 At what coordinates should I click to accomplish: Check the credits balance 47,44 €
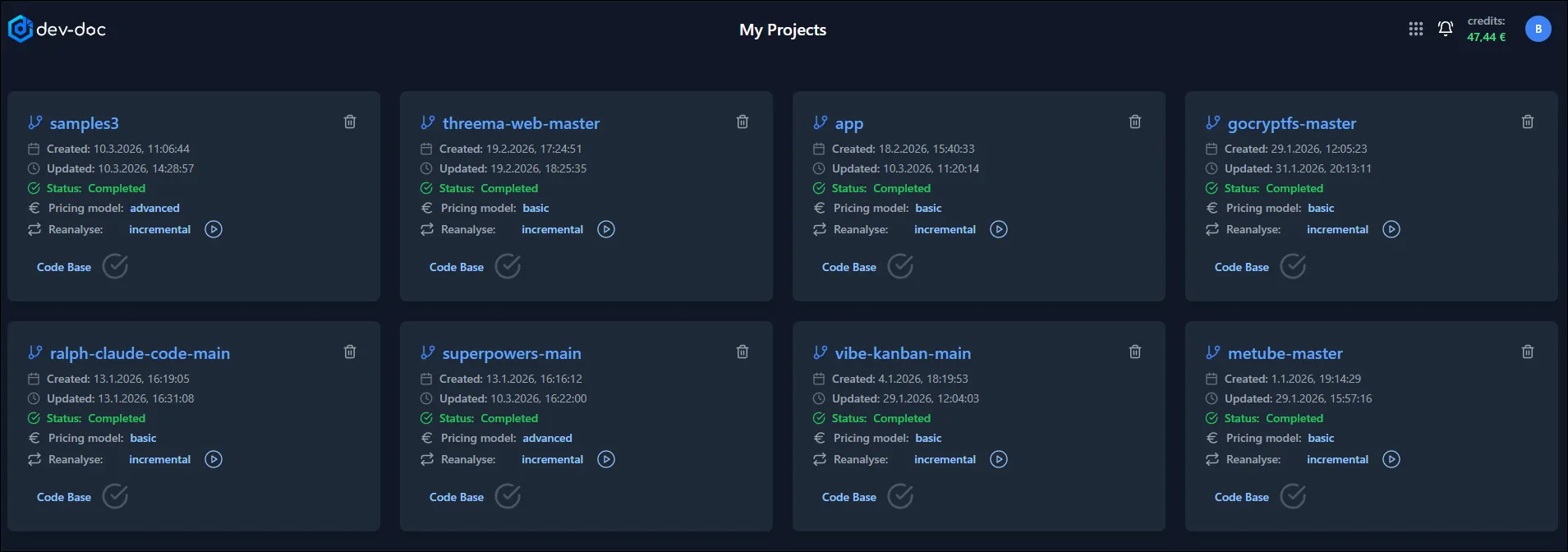1487,37
